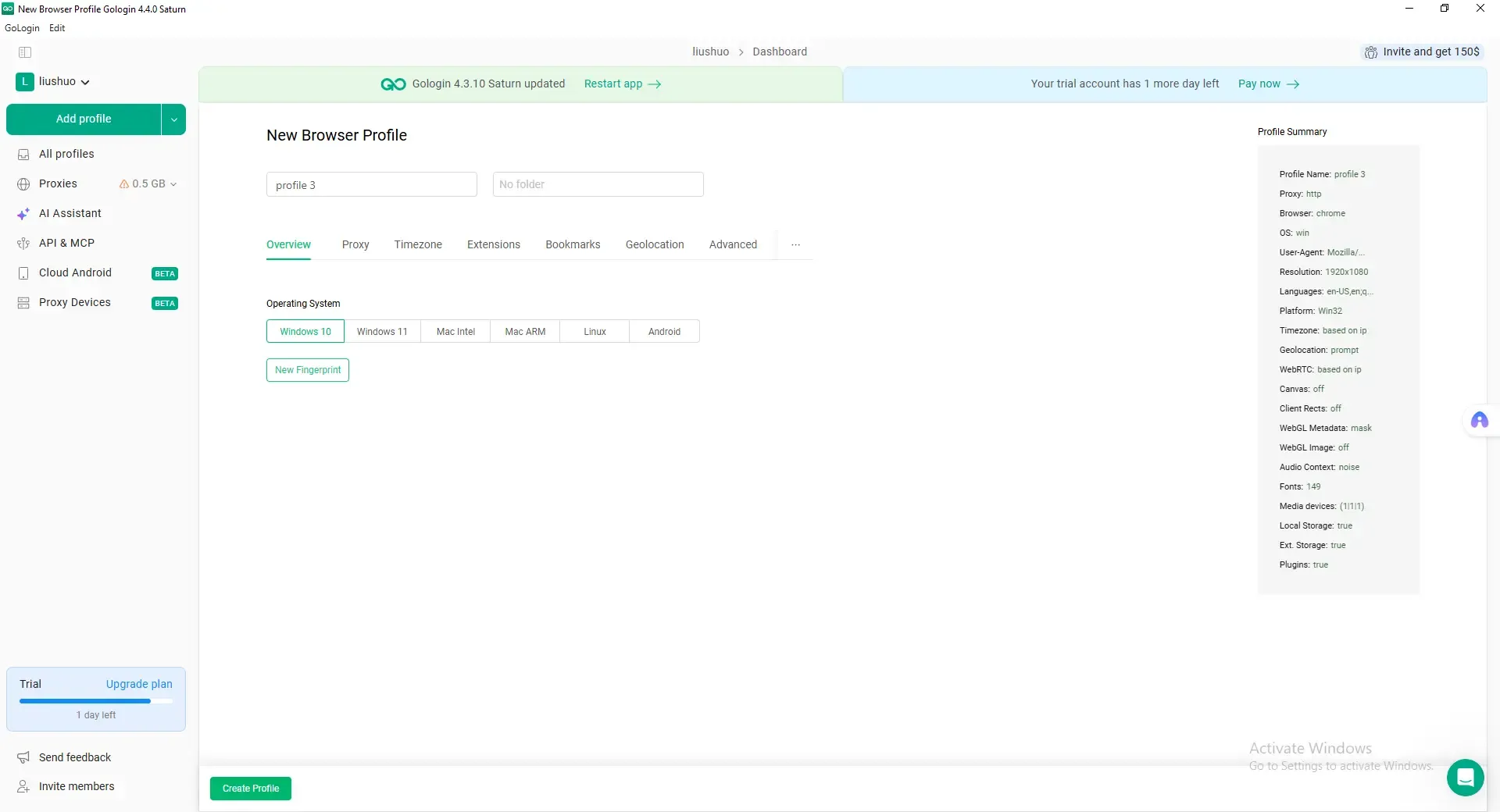
Task: Click Send feedback in sidebar
Action: point(75,757)
